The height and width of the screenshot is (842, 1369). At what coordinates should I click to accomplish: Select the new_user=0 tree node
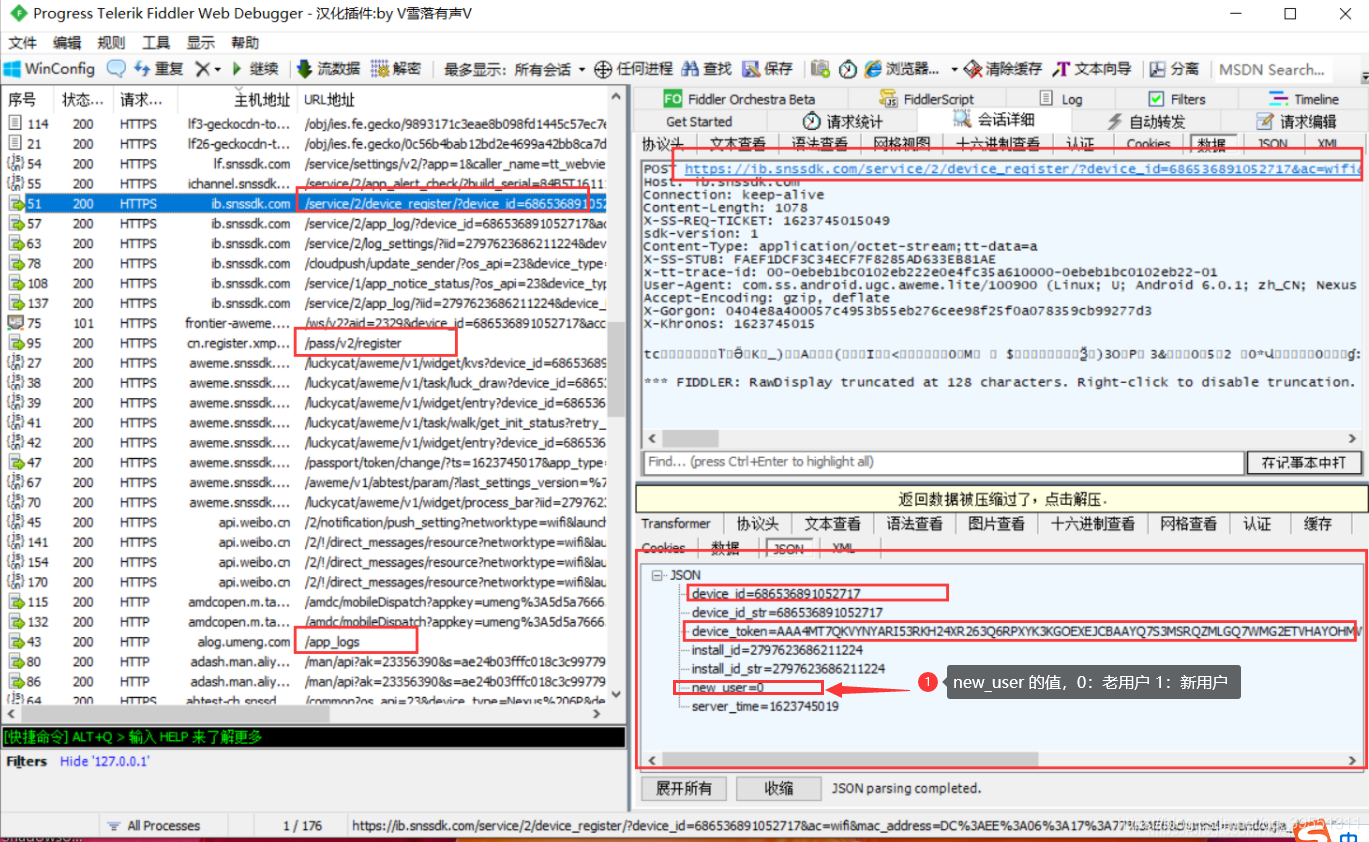pyautogui.click(x=727, y=688)
